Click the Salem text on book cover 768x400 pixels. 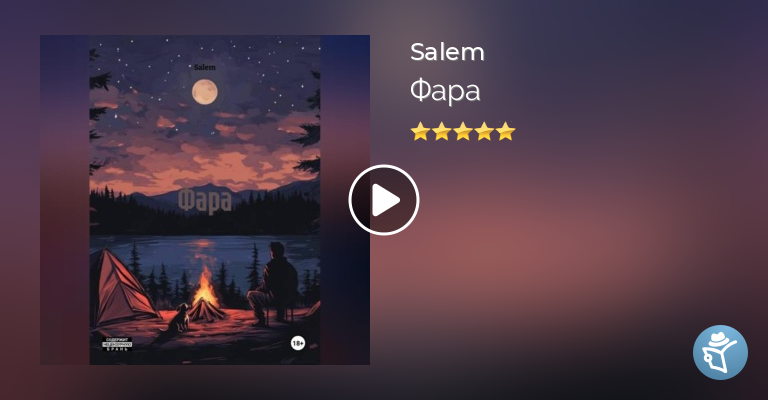(205, 67)
